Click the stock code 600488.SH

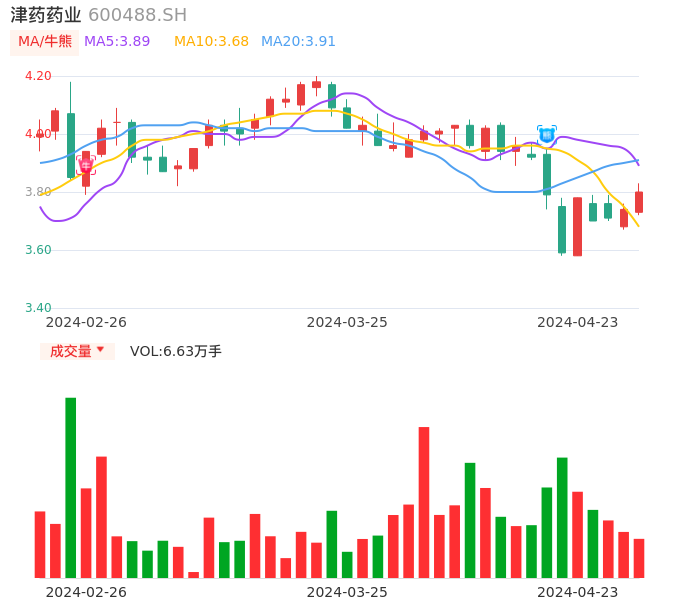point(137,15)
